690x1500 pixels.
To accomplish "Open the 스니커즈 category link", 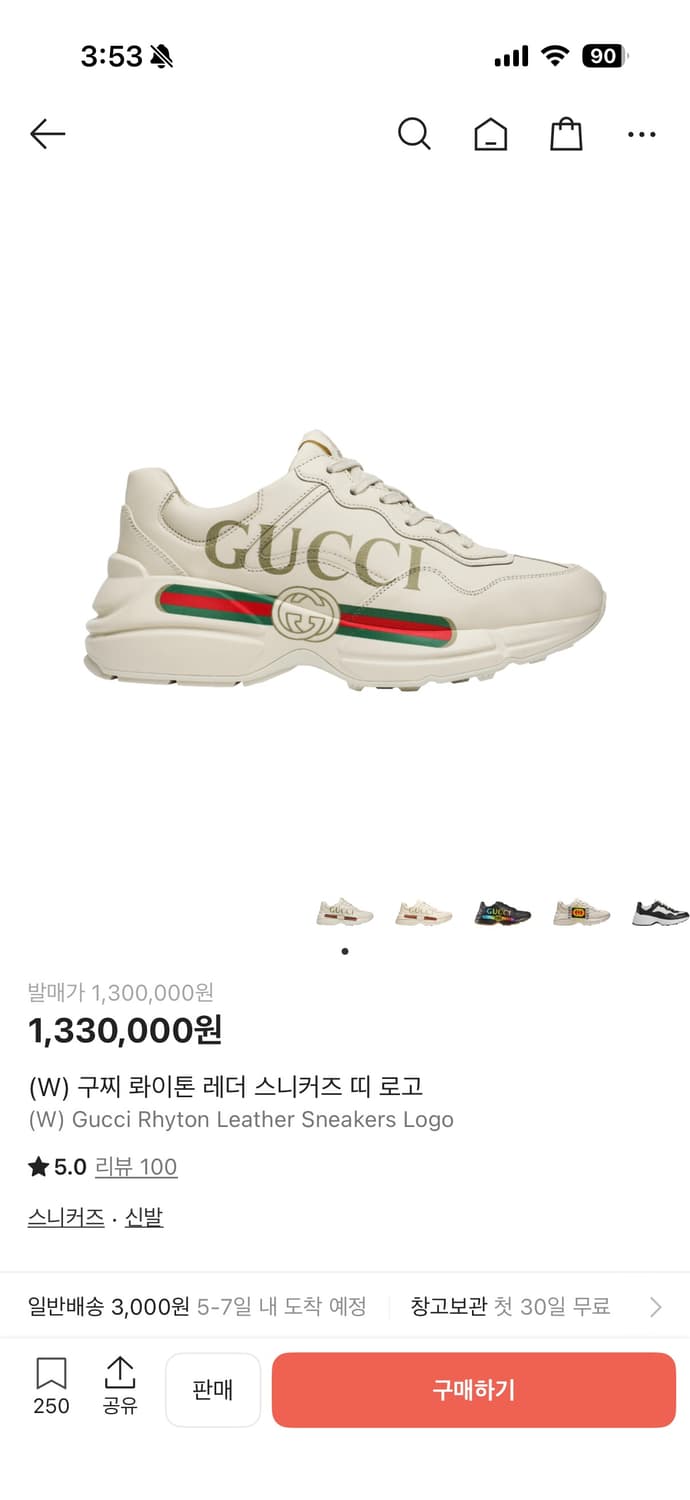I will [66, 1218].
